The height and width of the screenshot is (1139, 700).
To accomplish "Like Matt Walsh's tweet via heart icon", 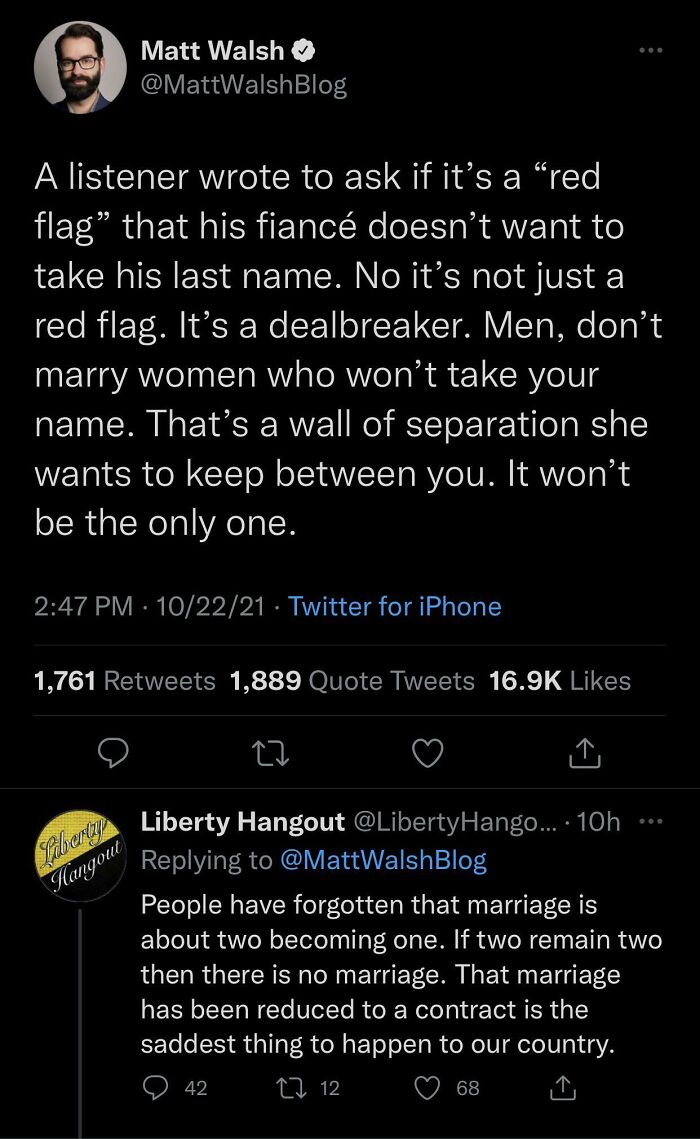I will [427, 754].
